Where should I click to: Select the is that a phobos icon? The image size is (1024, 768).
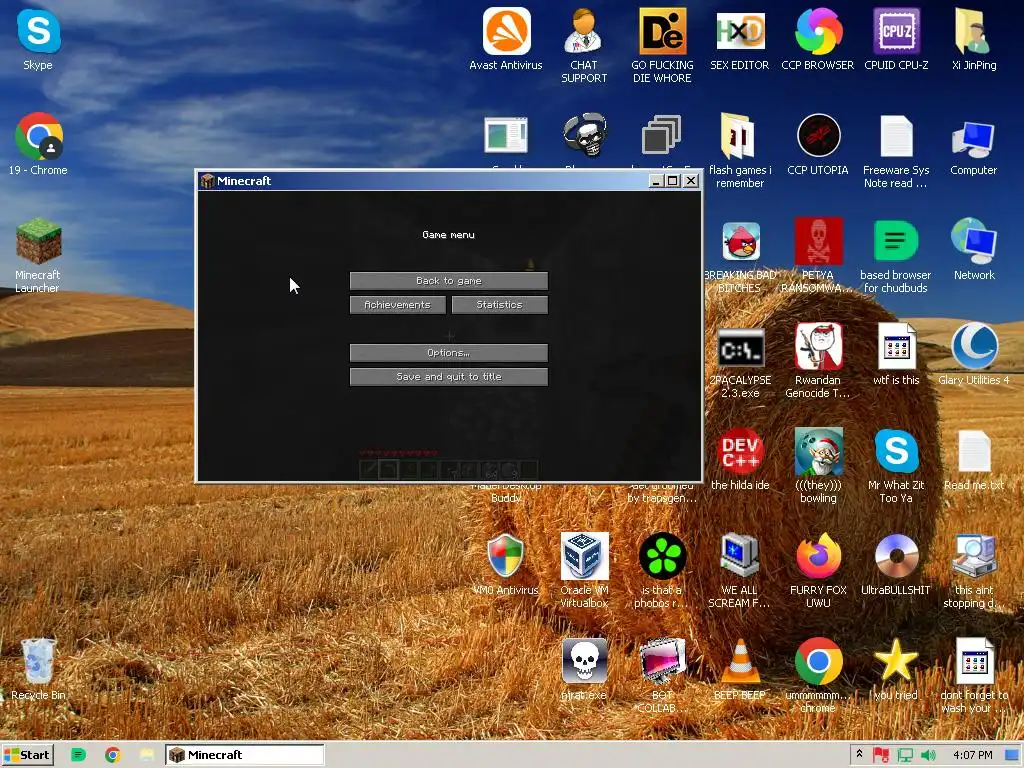tap(662, 571)
